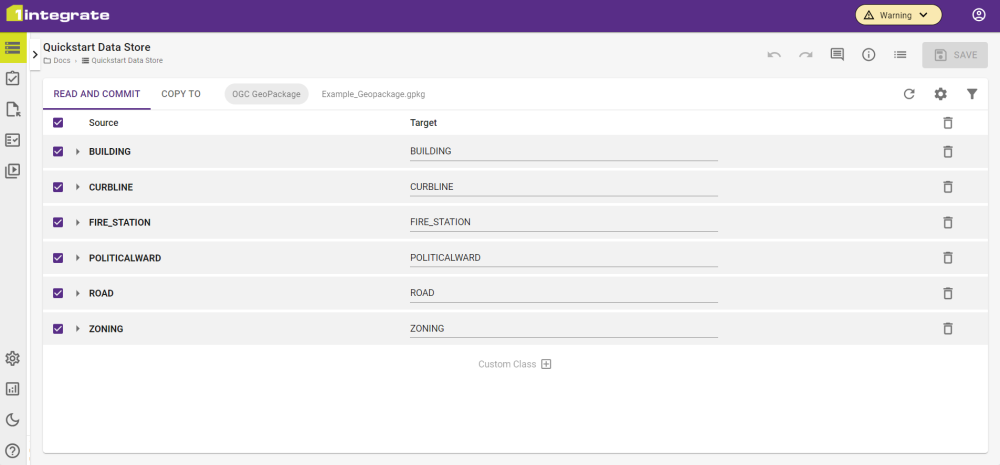The image size is (1000, 465).
Task: Delete the CURBLINE class row
Action: 948,187
